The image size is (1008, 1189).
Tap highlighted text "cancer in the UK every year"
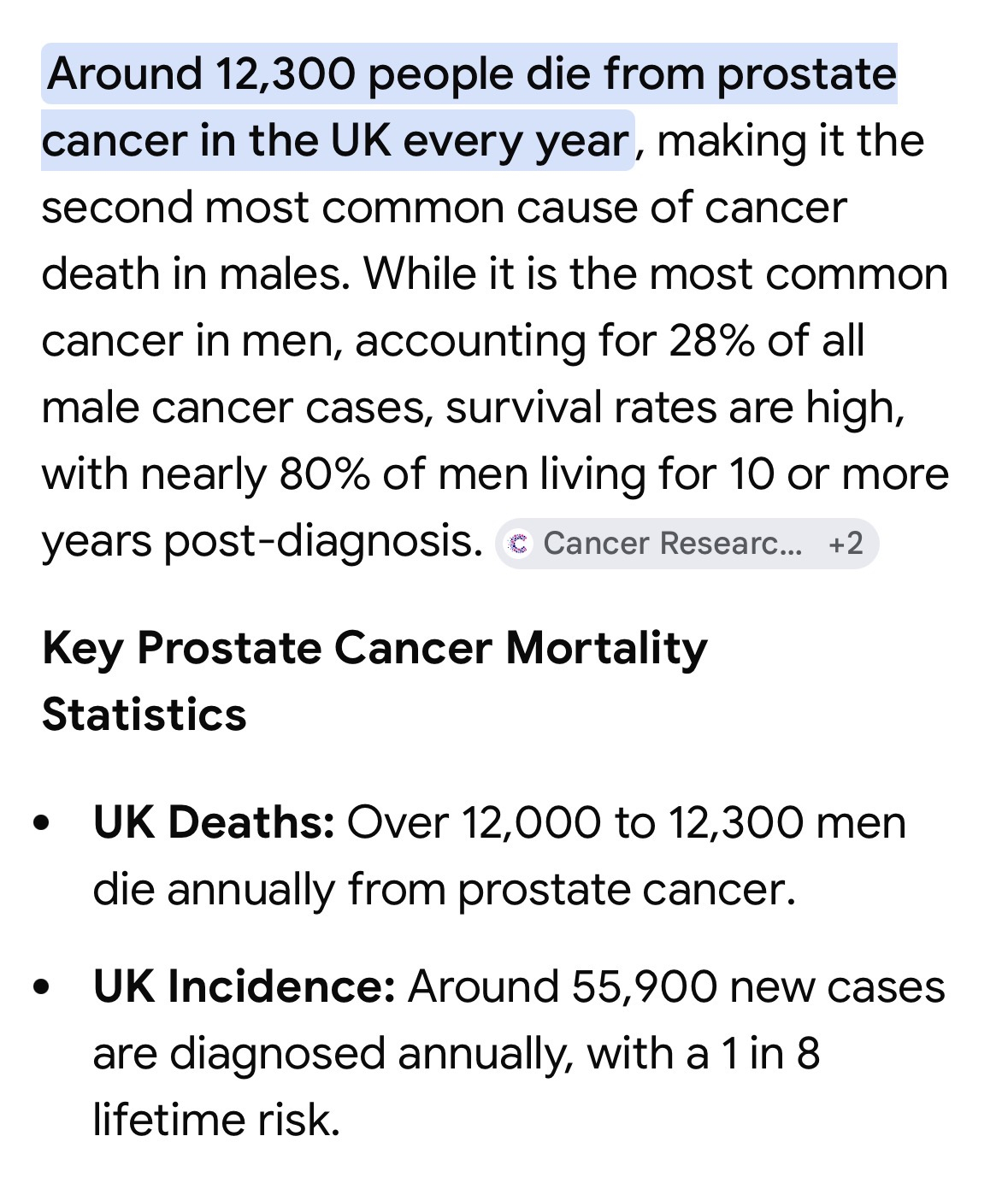335,140
